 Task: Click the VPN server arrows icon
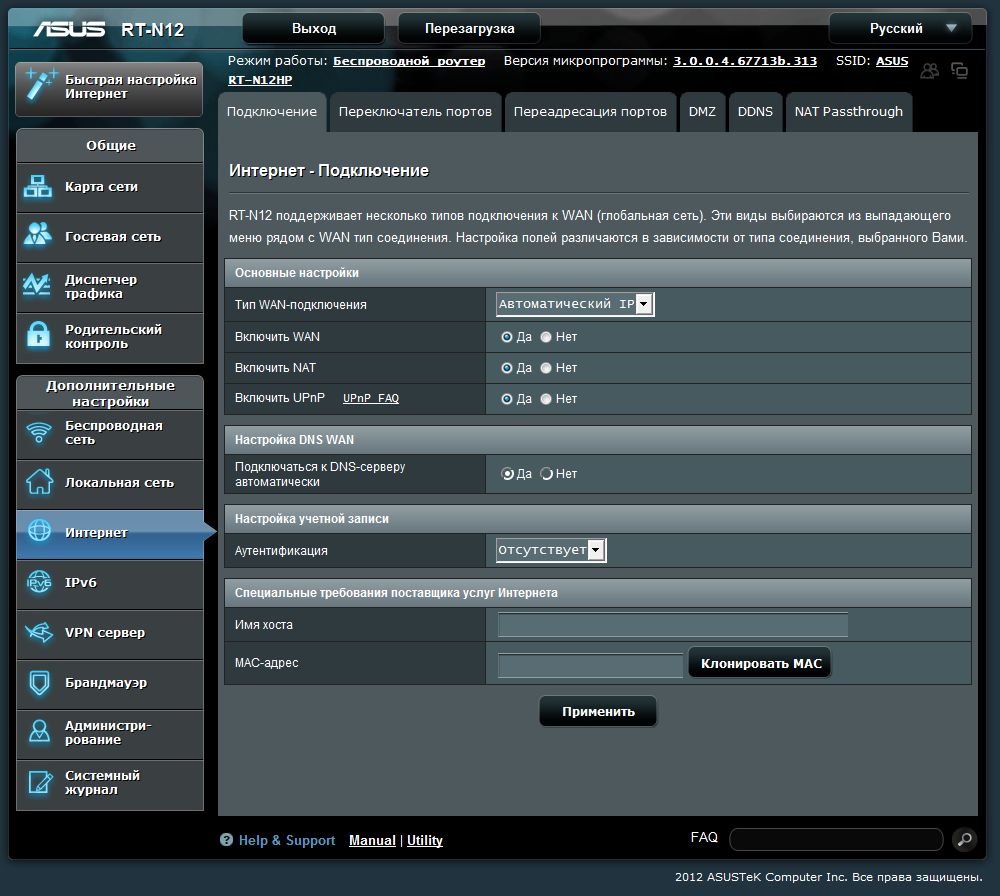[39, 632]
